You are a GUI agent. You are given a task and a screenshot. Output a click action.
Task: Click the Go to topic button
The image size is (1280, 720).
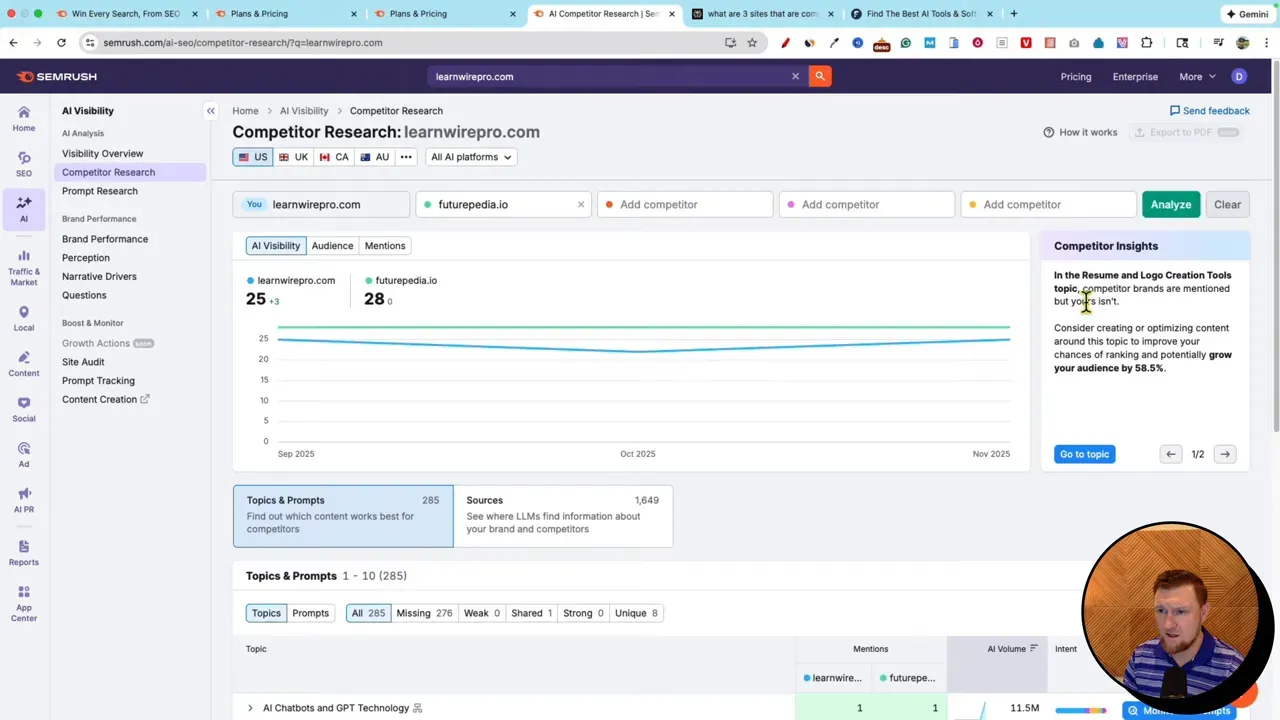click(x=1084, y=454)
